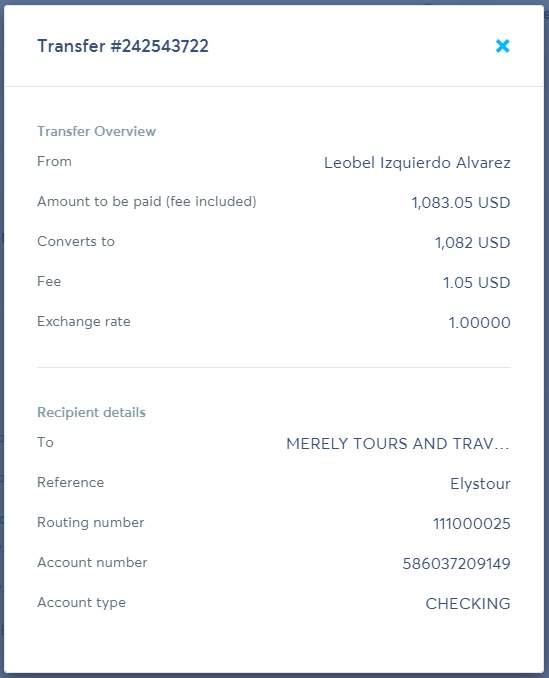Click the Converts to value 1,082 USD
The height and width of the screenshot is (678, 549).
coord(472,243)
